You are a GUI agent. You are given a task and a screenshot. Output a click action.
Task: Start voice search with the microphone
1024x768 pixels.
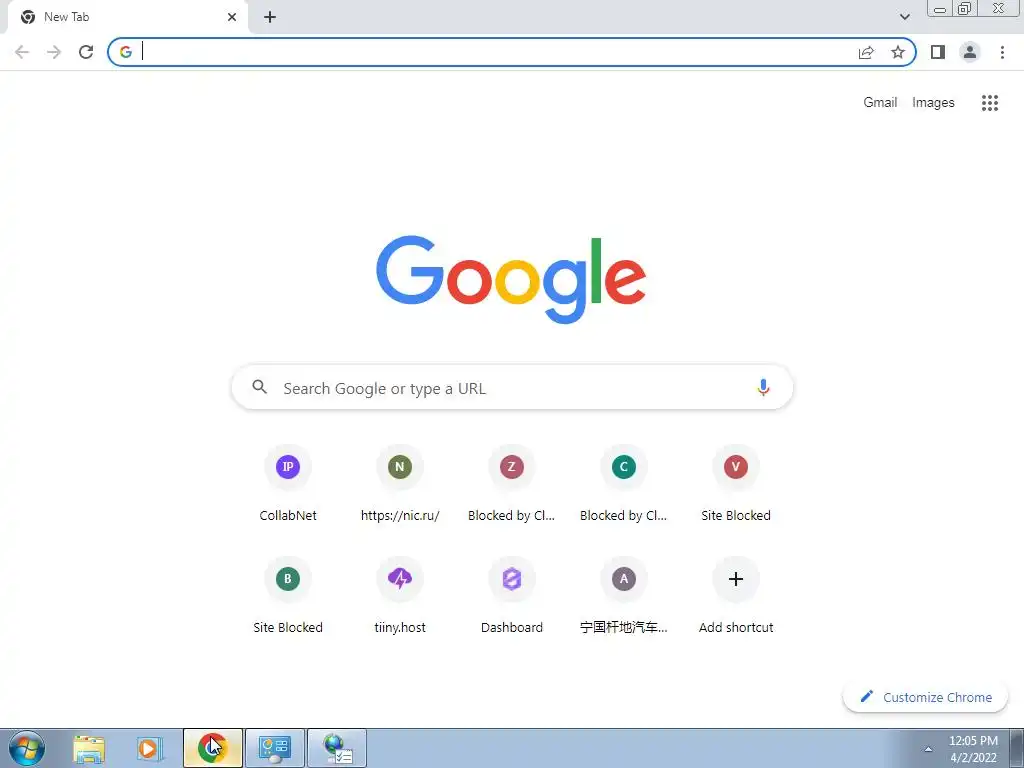[x=763, y=387]
